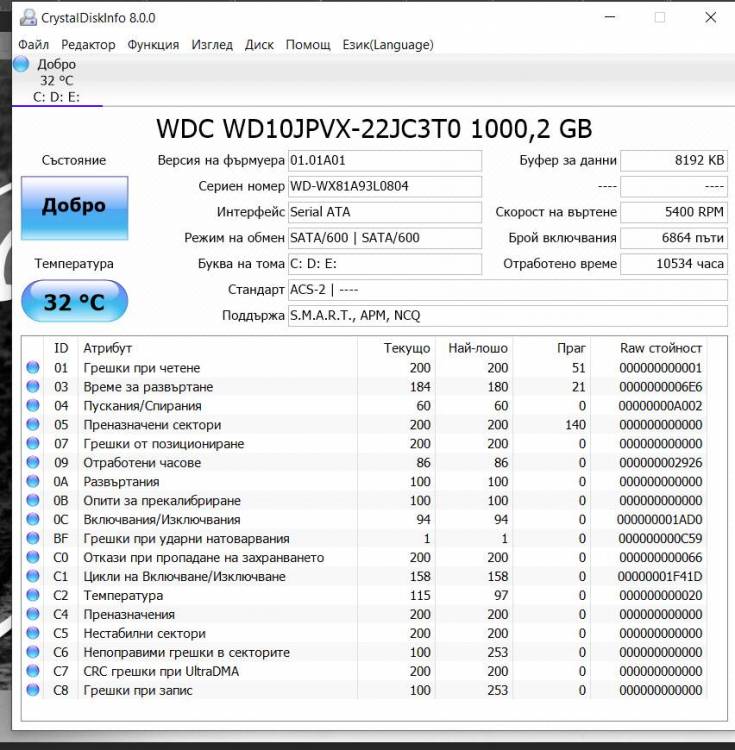Screen dimensions: 735x750
Task: Click status orb for attribute 07
Action: tap(33, 443)
